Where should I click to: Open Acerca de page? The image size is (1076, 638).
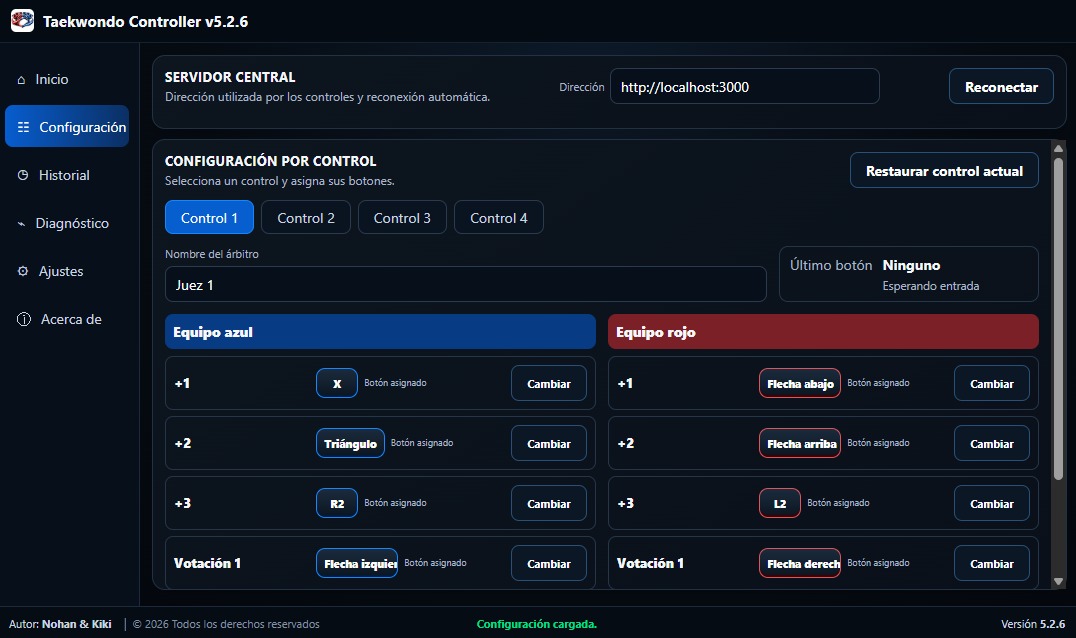click(x=67, y=319)
